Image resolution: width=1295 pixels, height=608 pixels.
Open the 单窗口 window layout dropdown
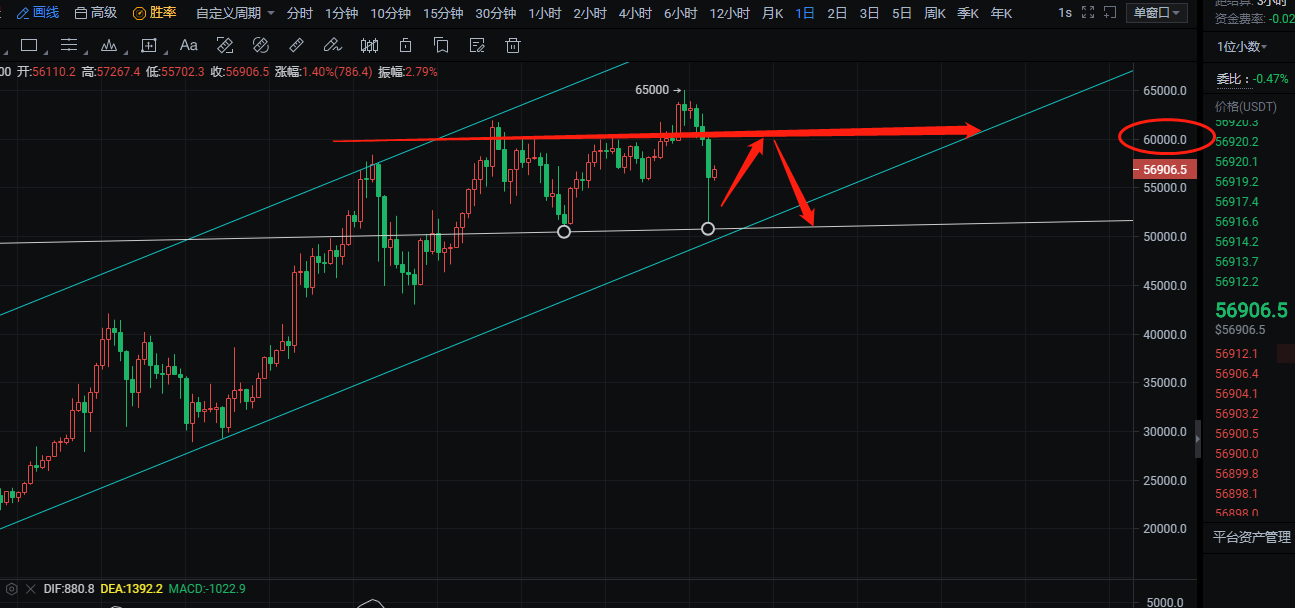1157,13
